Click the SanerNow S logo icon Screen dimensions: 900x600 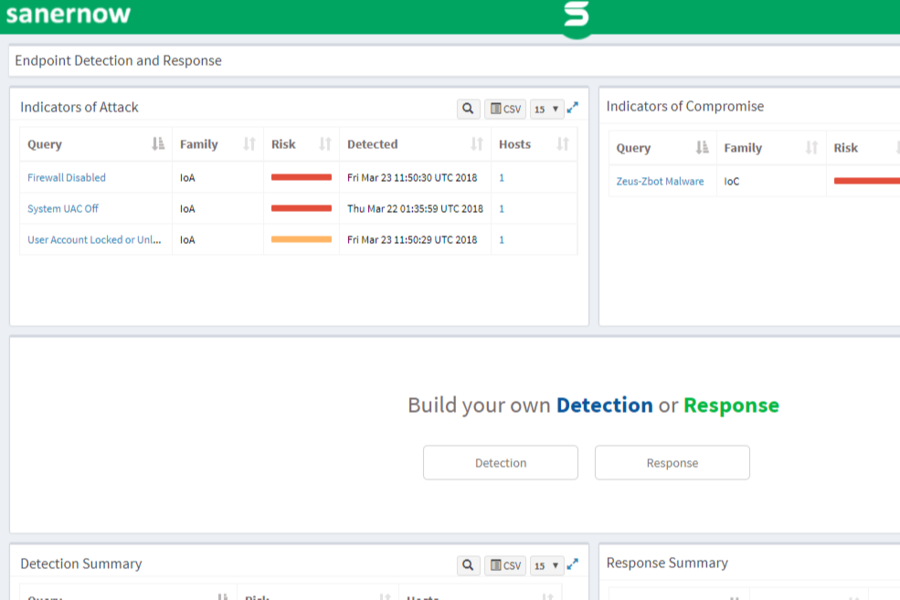point(576,16)
